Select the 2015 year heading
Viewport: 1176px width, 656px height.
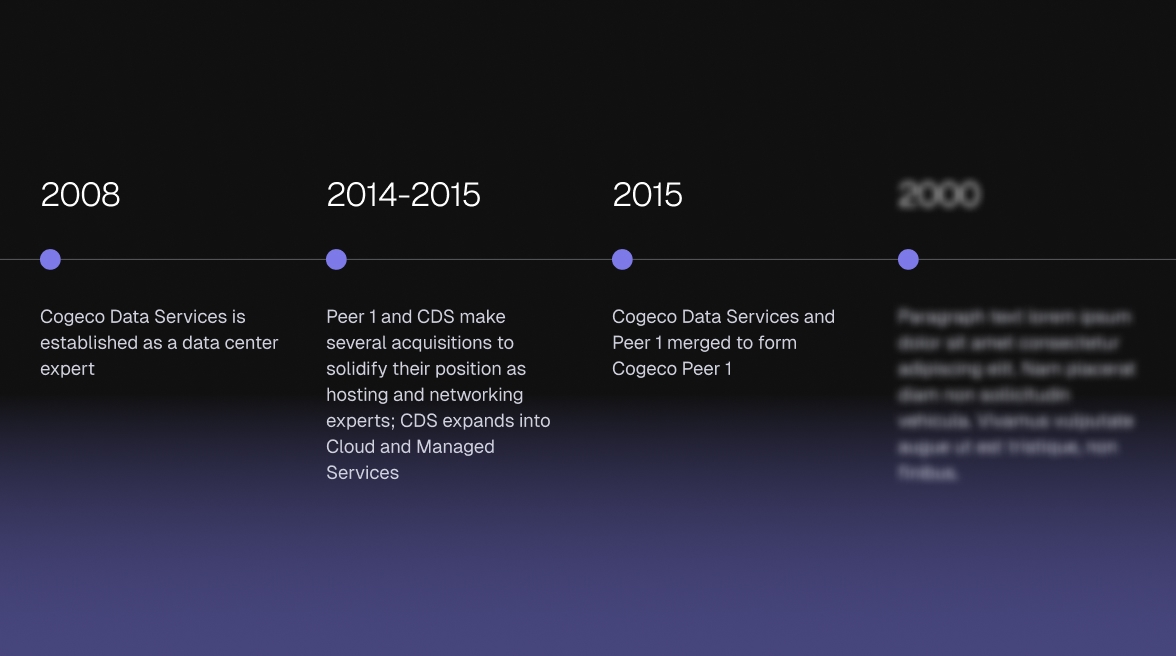647,195
